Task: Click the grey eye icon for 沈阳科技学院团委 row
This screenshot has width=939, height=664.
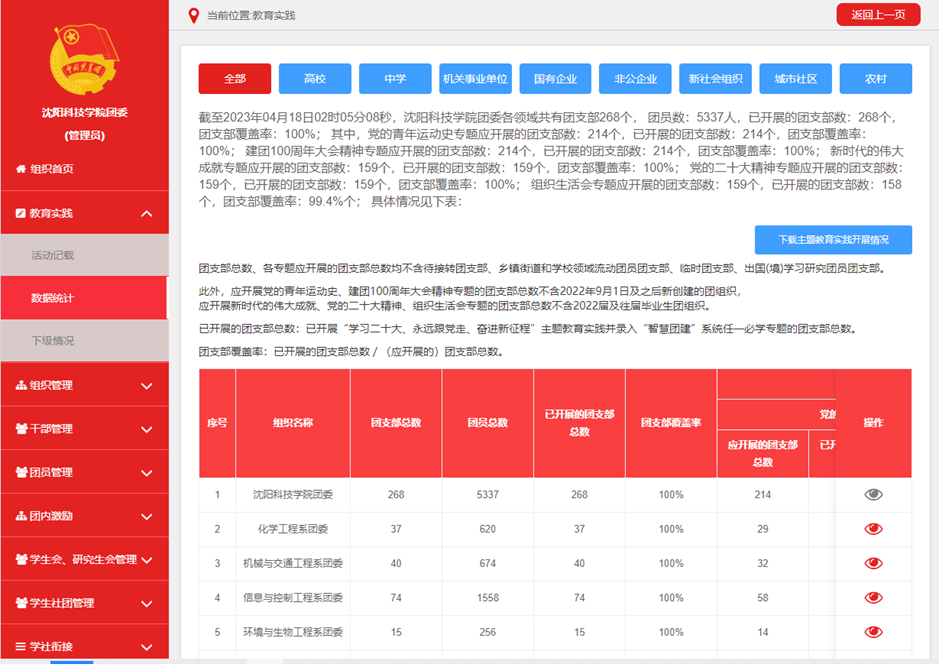Action: pyautogui.click(x=873, y=494)
